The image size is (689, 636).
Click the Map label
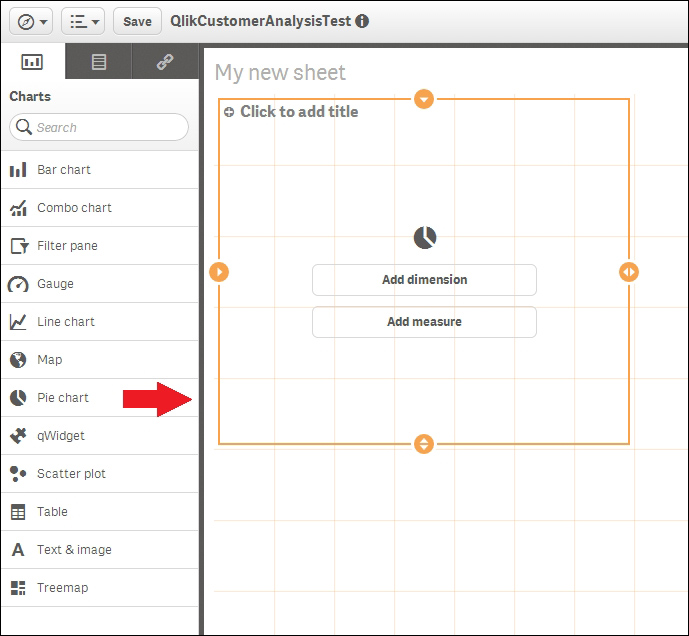[50, 360]
